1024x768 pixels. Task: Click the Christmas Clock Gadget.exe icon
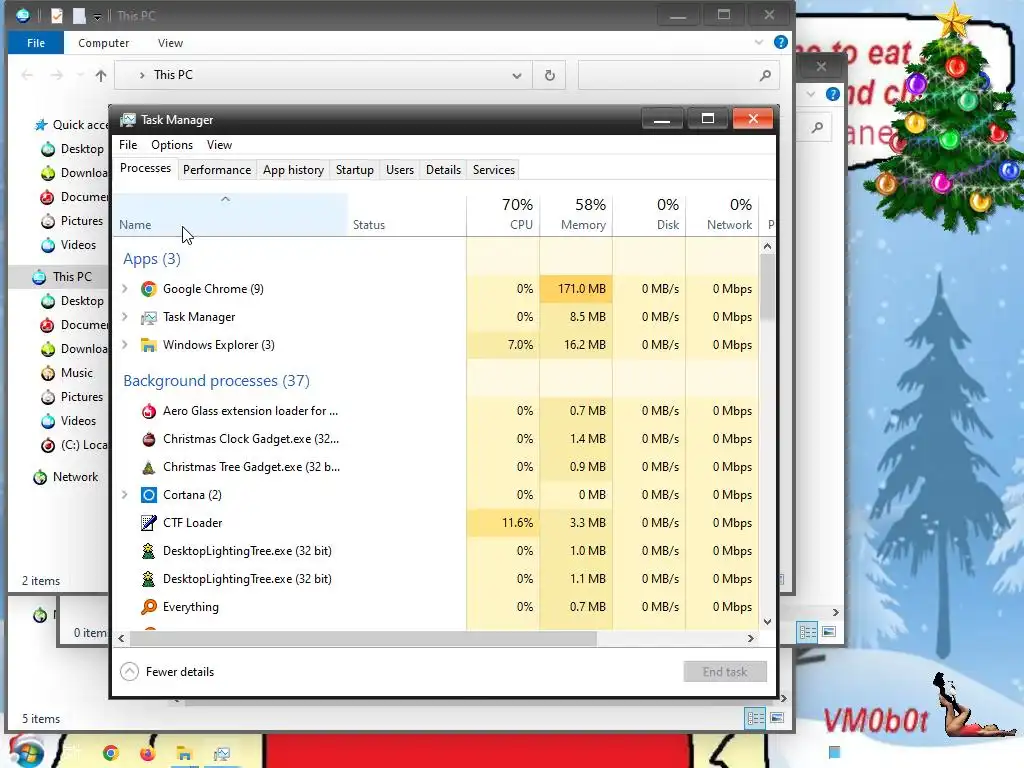tap(149, 439)
